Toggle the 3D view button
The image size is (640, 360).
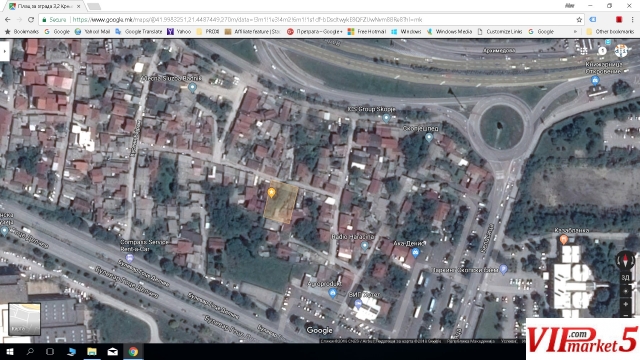point(625,278)
